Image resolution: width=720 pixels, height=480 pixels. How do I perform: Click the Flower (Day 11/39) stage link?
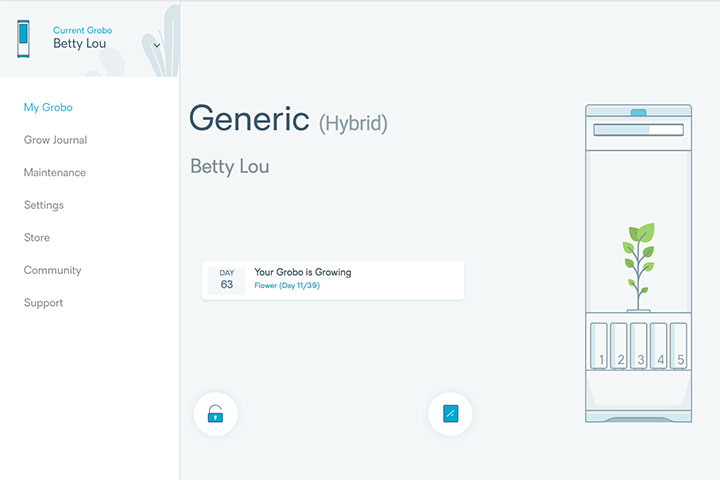pos(287,286)
